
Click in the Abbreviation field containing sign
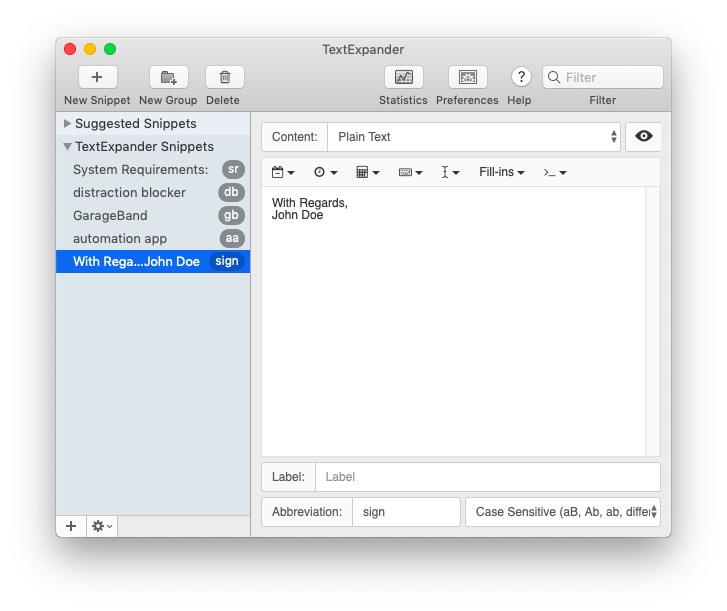[406, 512]
